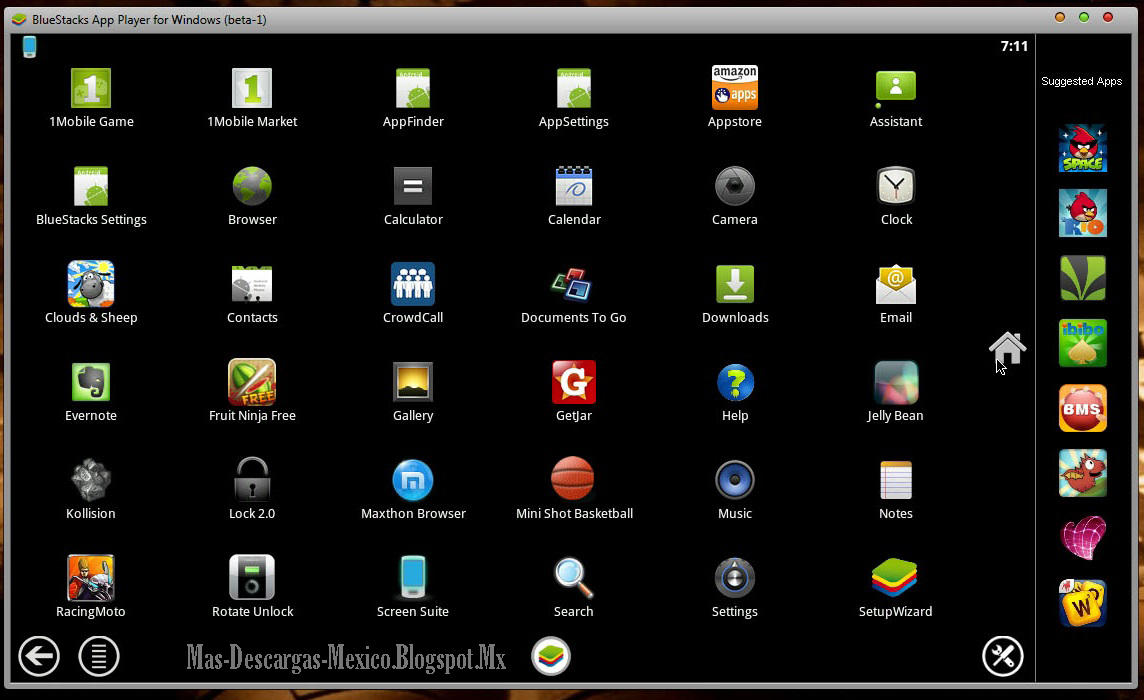Start the Clouds & Sheep game
Screen dimensions: 1144x700
[91, 283]
